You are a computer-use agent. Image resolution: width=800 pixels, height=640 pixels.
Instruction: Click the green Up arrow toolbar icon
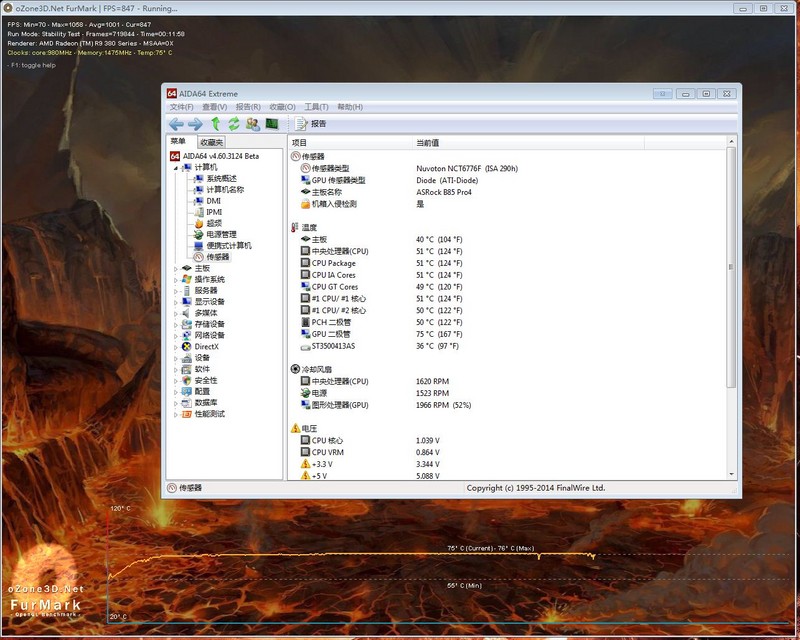215,124
